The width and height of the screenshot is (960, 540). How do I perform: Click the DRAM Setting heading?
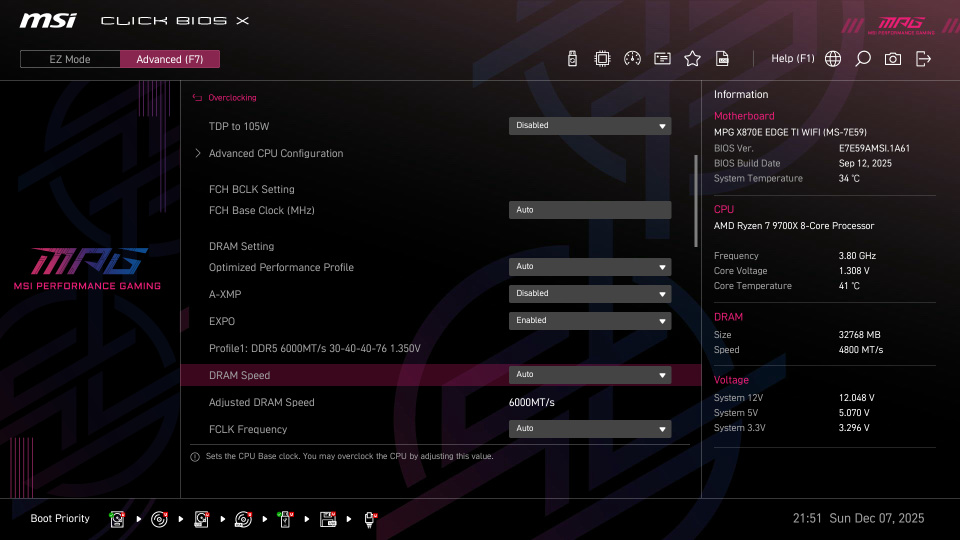point(241,246)
